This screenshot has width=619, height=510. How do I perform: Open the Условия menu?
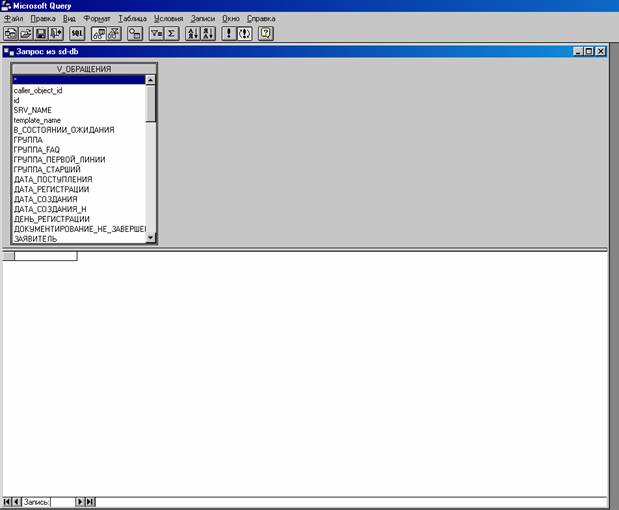[168, 18]
